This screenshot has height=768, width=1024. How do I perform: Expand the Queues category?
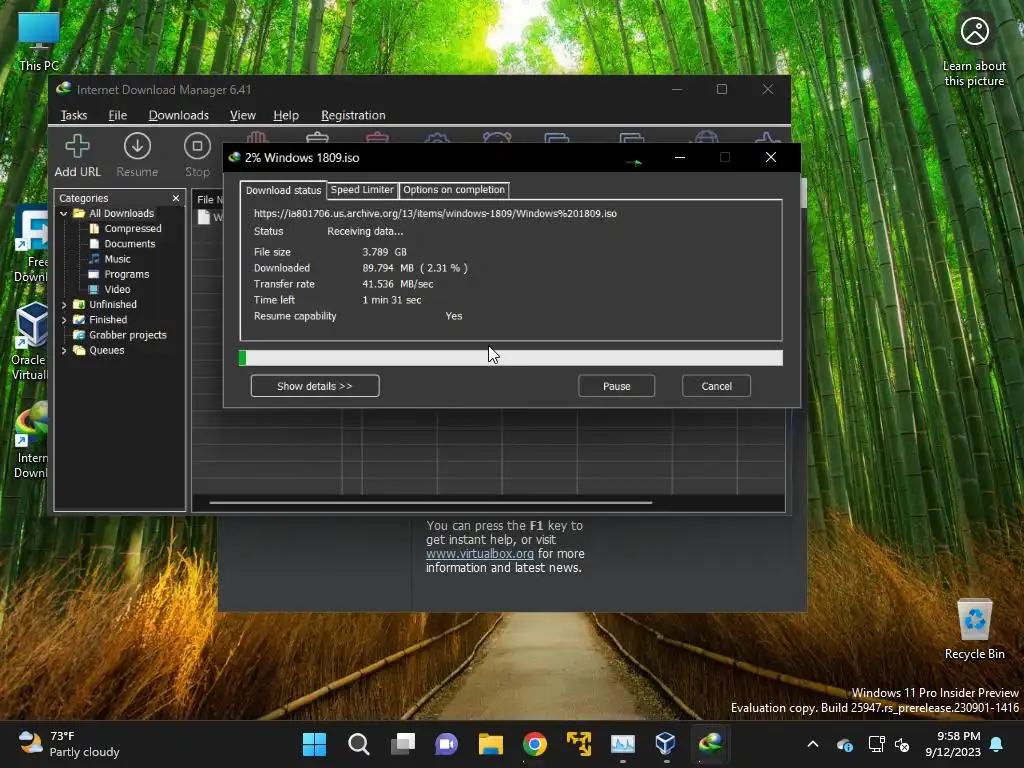tap(63, 350)
